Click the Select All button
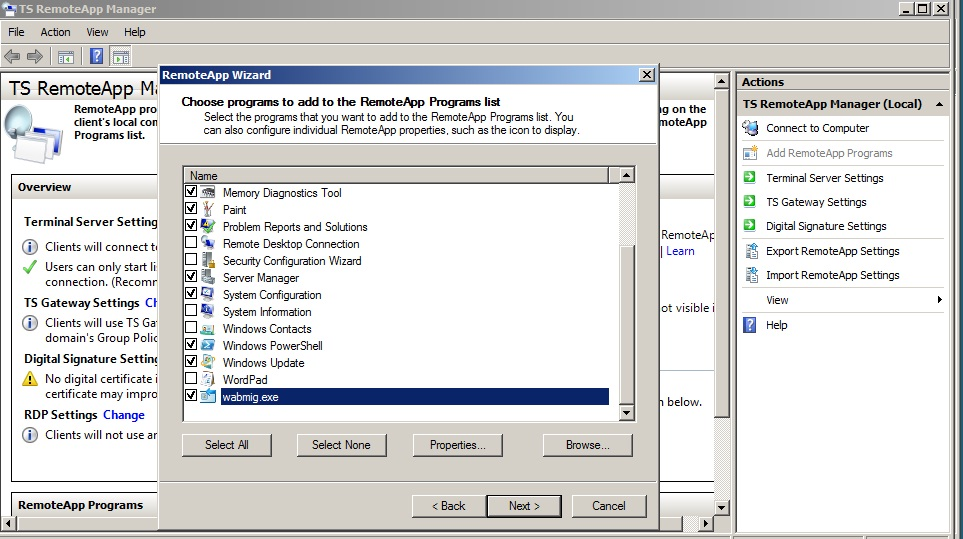 (227, 445)
